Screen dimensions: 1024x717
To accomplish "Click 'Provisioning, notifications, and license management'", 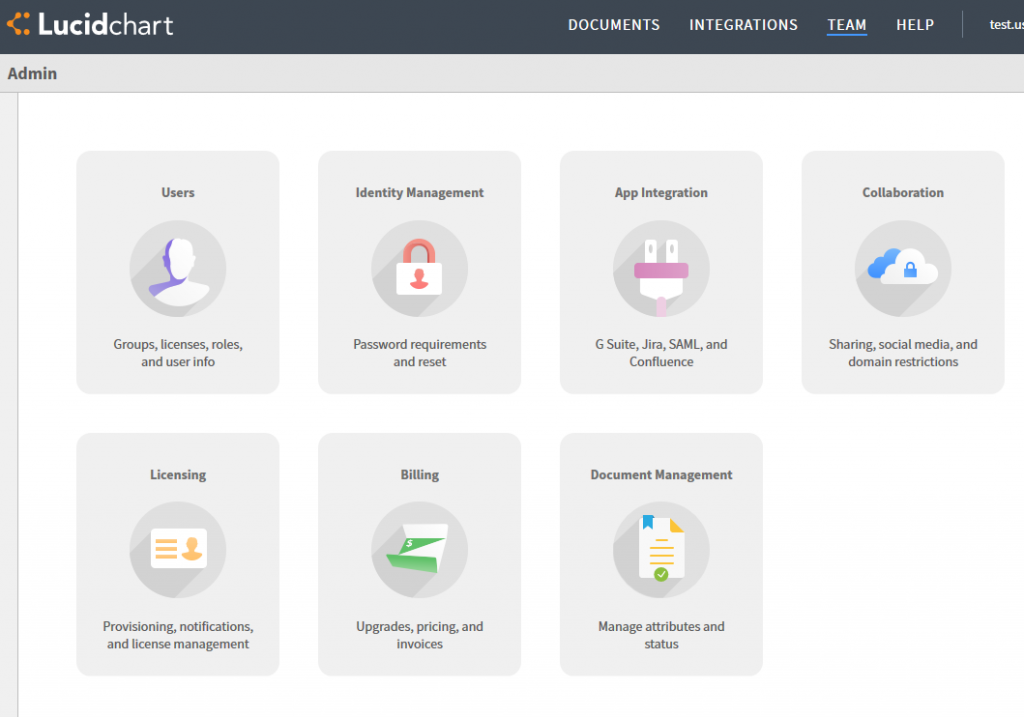I will click(x=178, y=635).
